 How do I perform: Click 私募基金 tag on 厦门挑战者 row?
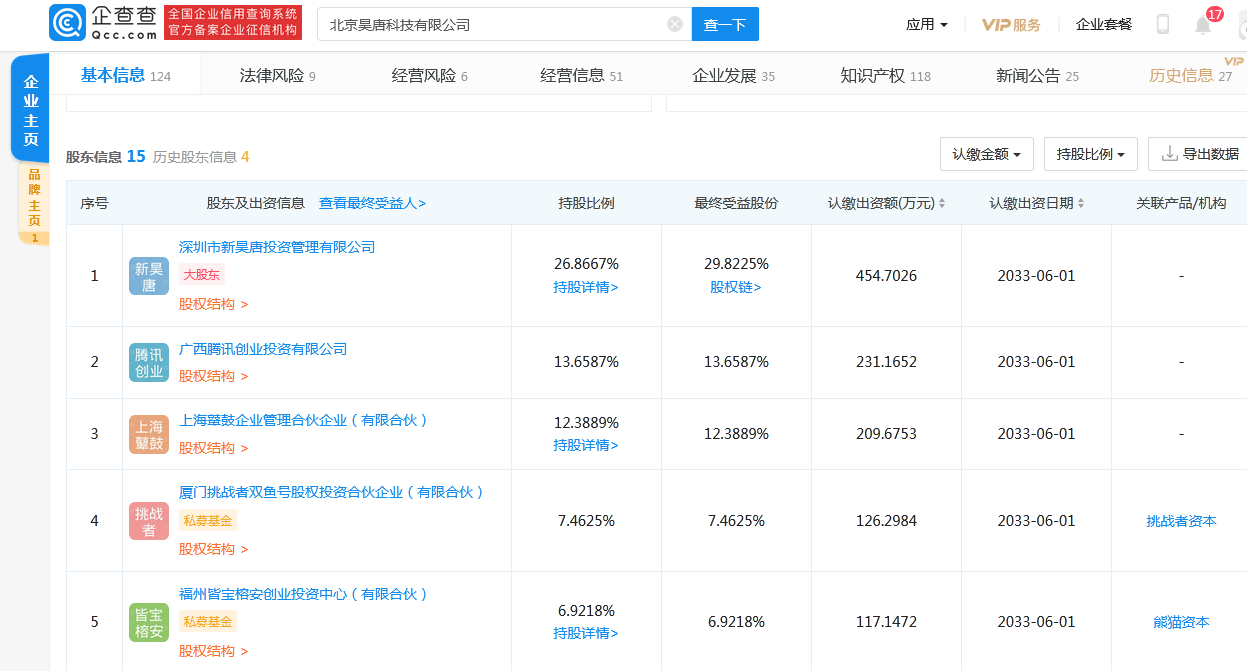208,520
